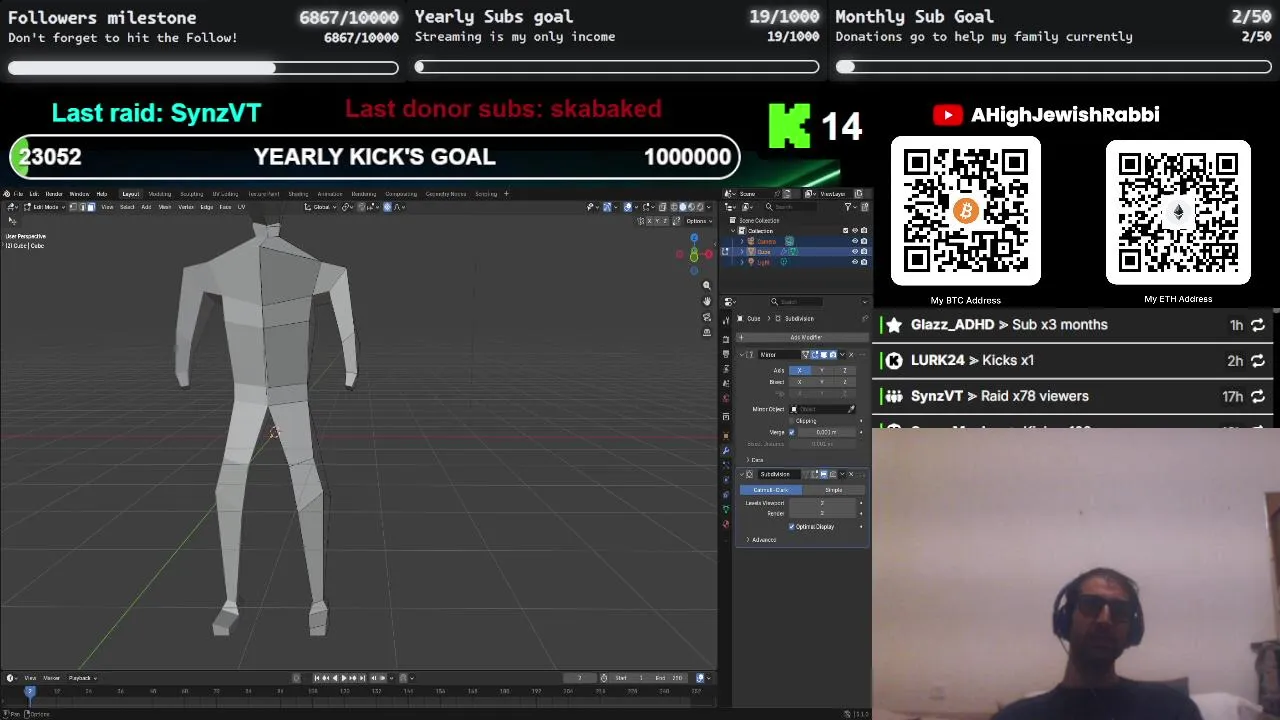Toggle Mirror modifier Z axis button
This screenshot has width=1280, height=720.
845,371
